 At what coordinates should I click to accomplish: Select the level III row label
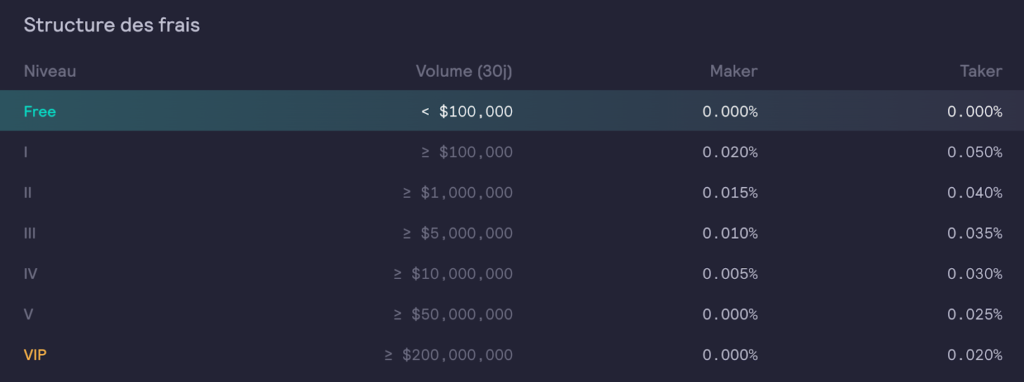point(29,233)
